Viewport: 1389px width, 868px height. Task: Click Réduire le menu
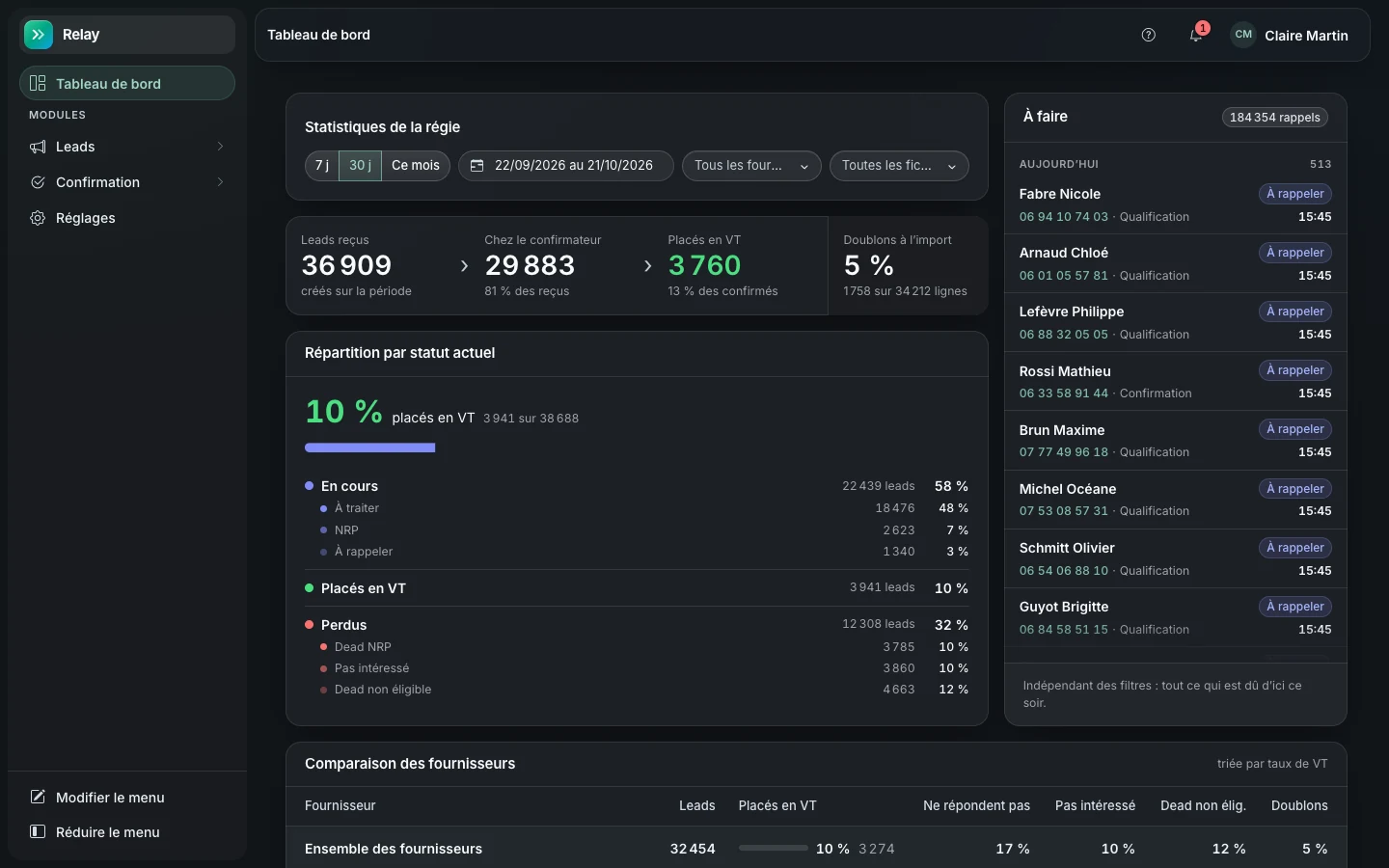(127, 831)
